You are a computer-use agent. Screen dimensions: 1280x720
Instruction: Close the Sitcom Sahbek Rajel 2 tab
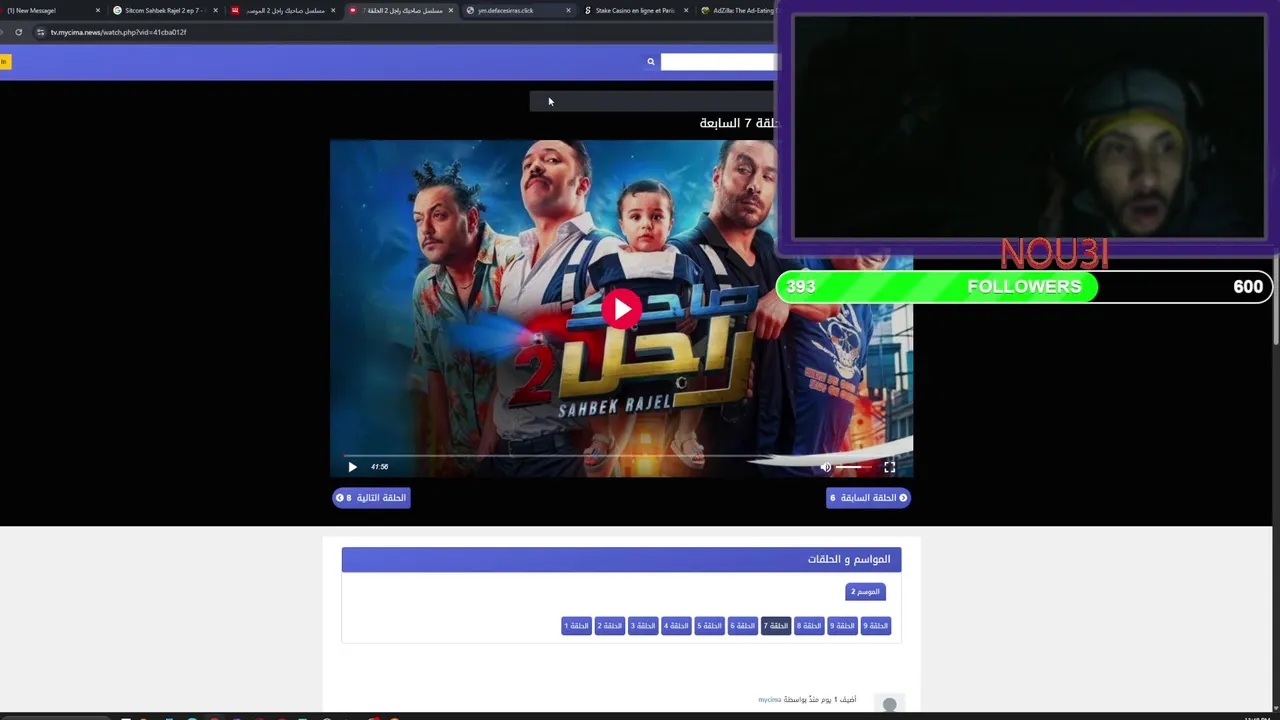pyautogui.click(x=215, y=10)
